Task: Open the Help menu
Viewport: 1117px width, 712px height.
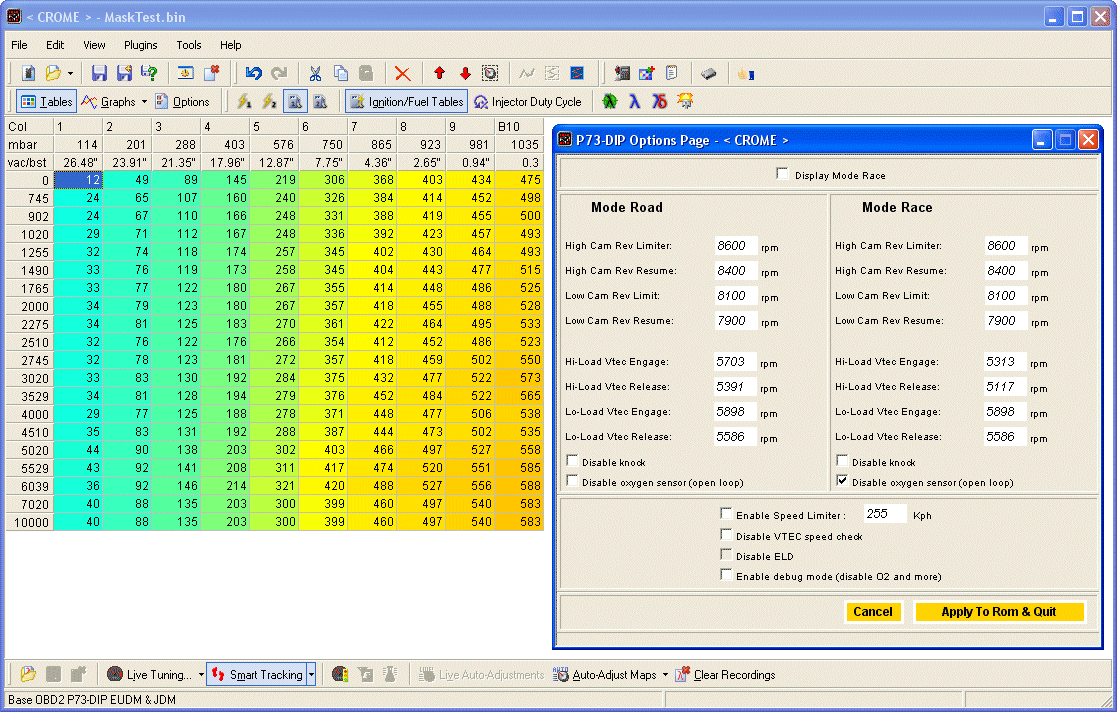Action: 230,45
